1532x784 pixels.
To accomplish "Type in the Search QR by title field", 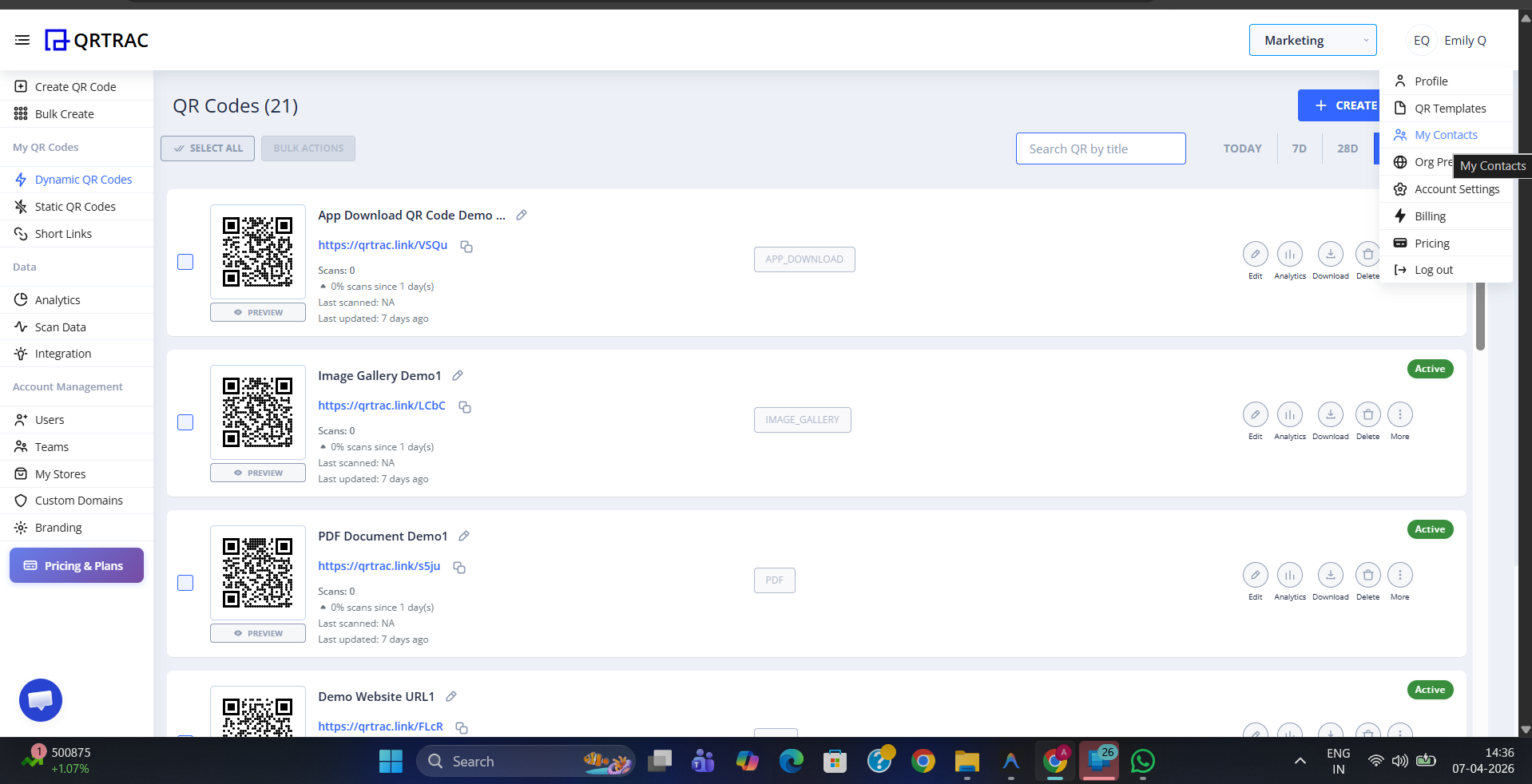I will pyautogui.click(x=1100, y=148).
